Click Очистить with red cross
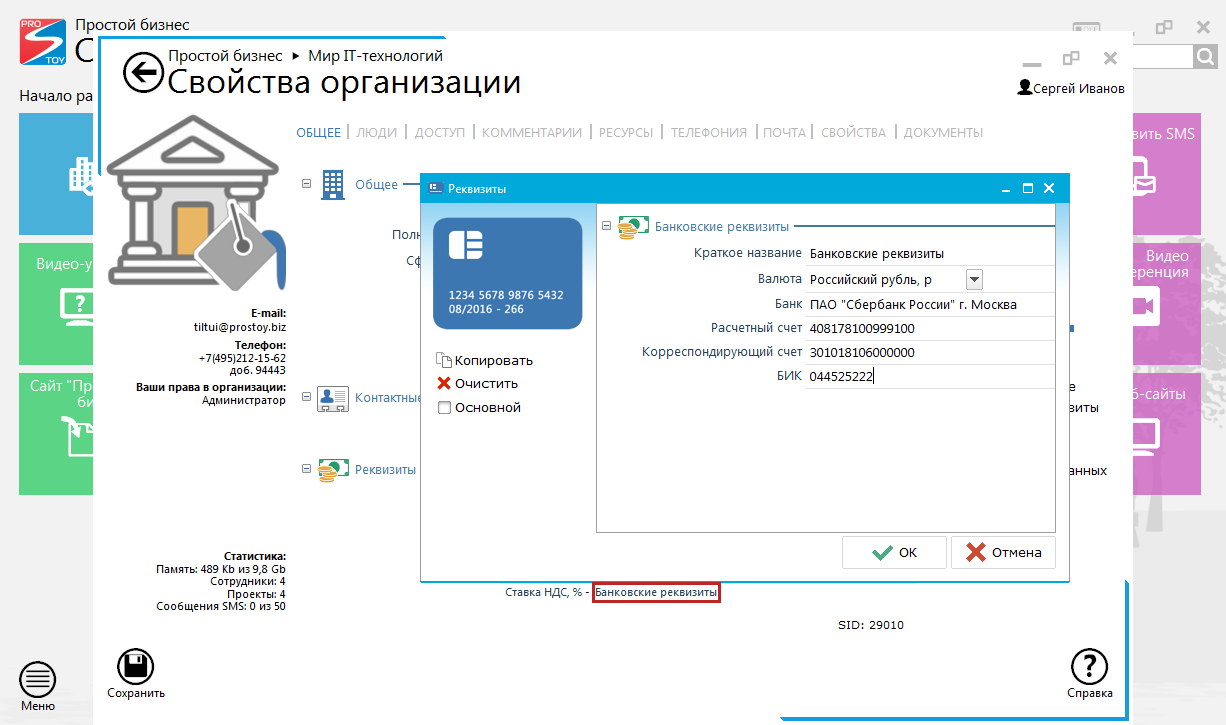 [x=477, y=383]
